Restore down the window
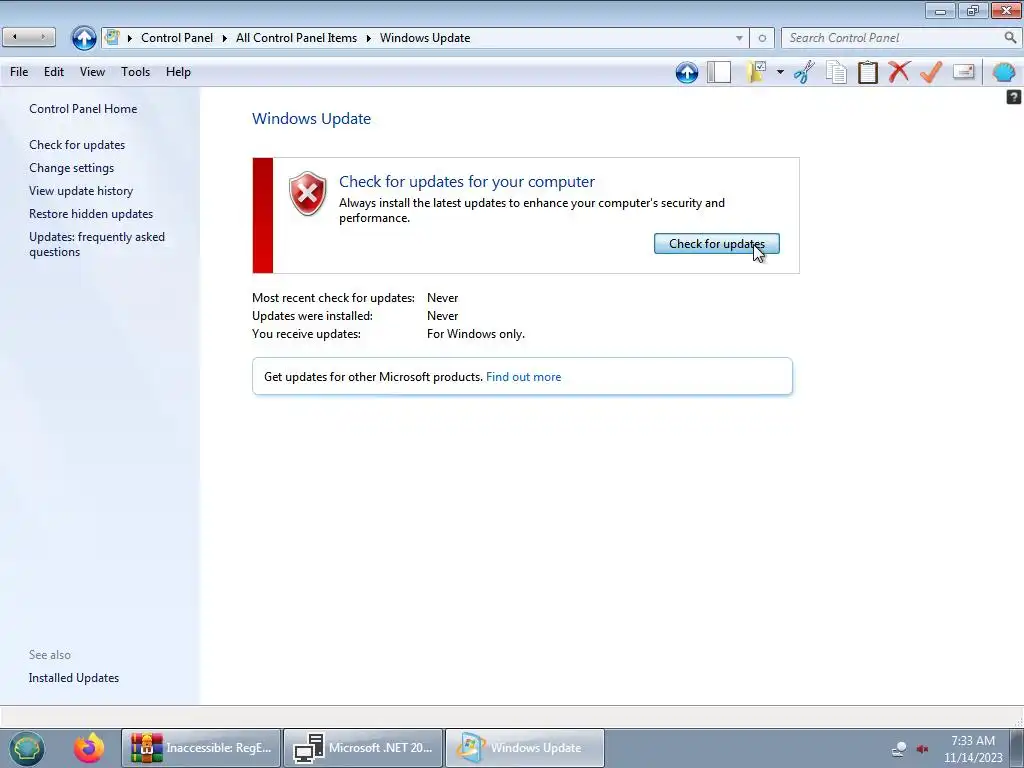 [972, 10]
